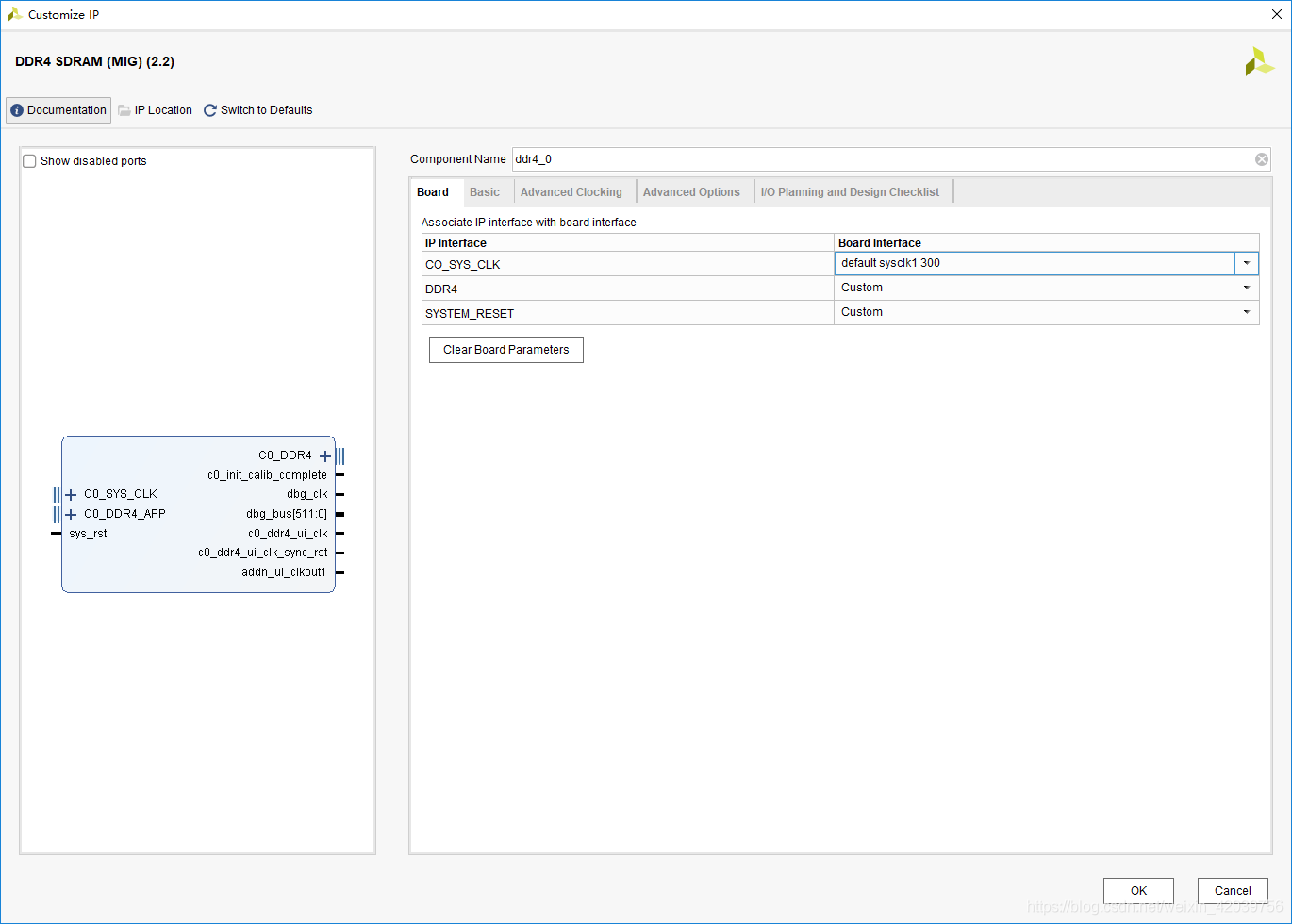Click the Cancel button
This screenshot has height=924, width=1292.
click(x=1233, y=891)
